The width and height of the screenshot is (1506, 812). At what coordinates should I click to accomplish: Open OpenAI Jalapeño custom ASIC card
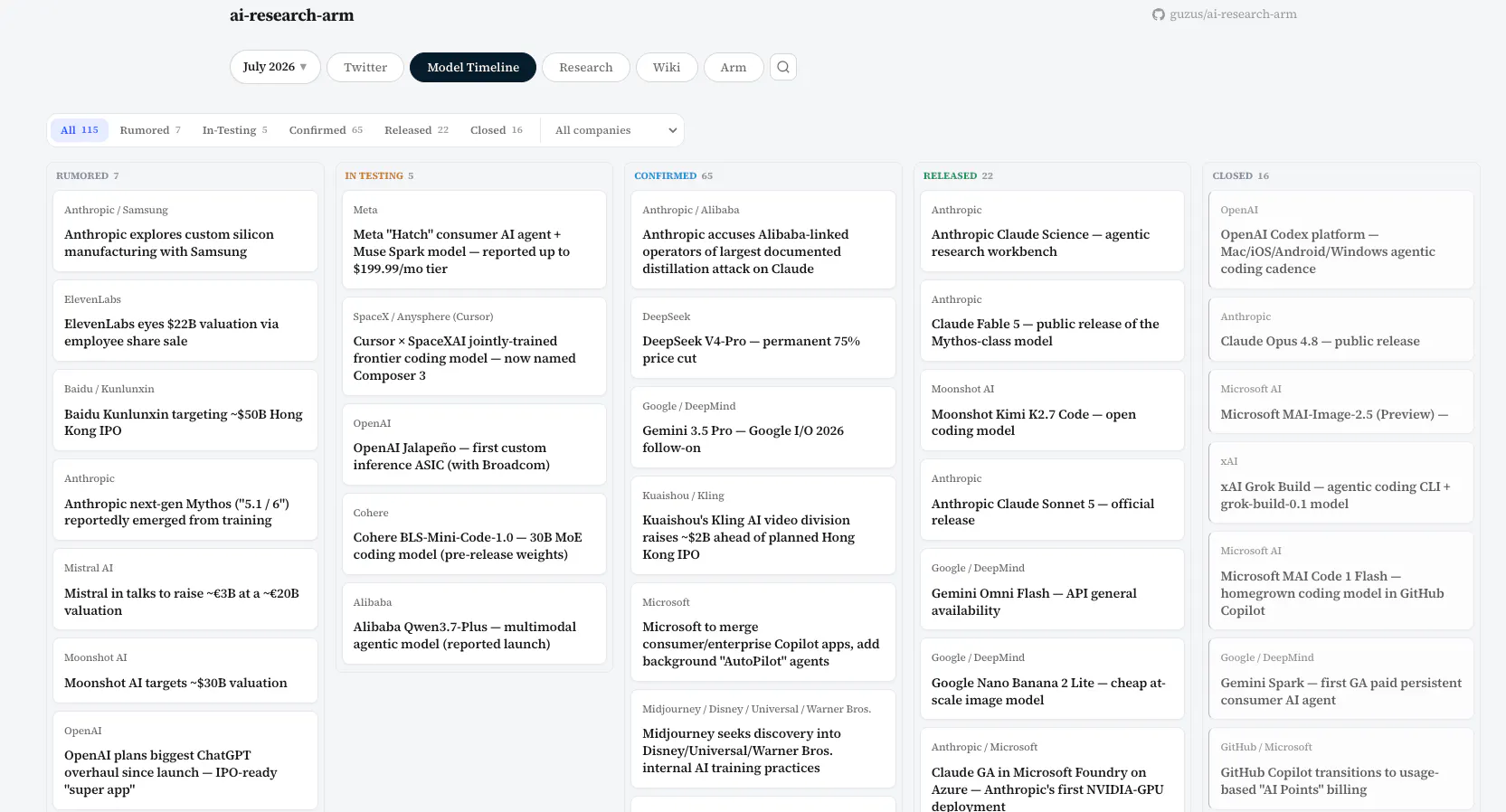(474, 445)
